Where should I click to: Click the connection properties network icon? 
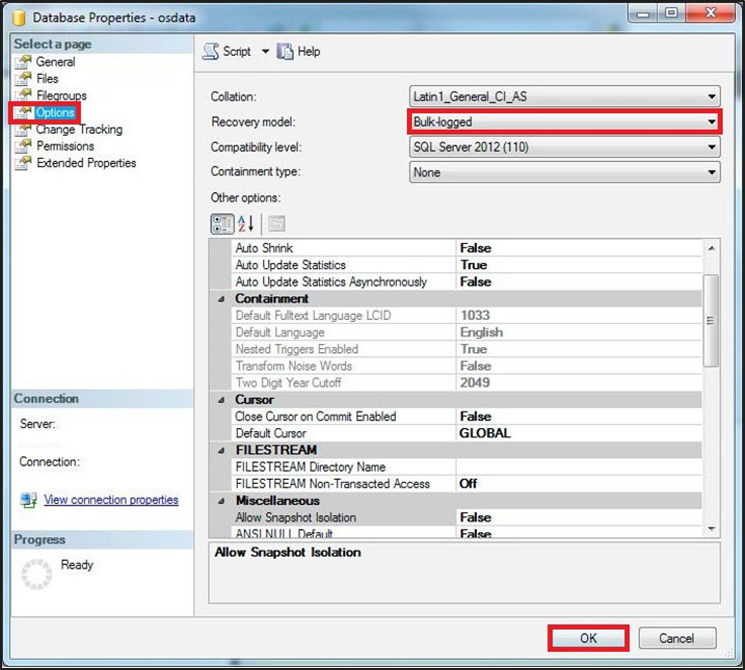pyautogui.click(x=29, y=500)
